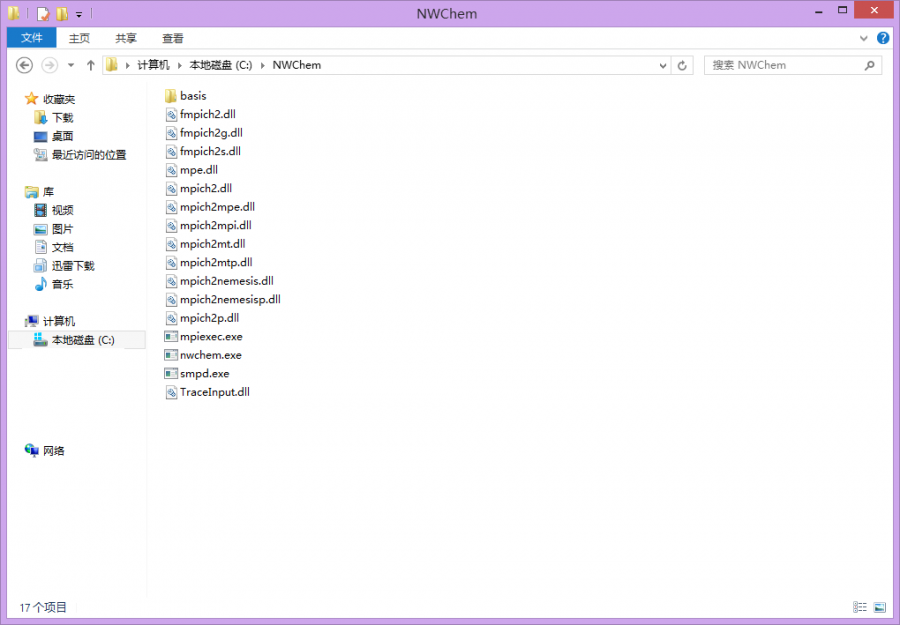Screen dimensions: 900x625
Task: Maximize the NWChem window
Action: click(x=843, y=10)
